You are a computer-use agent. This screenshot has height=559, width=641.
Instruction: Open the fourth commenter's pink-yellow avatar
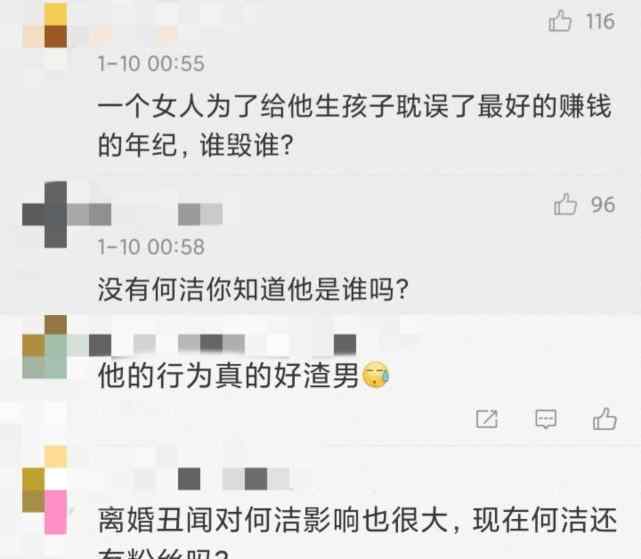click(45, 490)
